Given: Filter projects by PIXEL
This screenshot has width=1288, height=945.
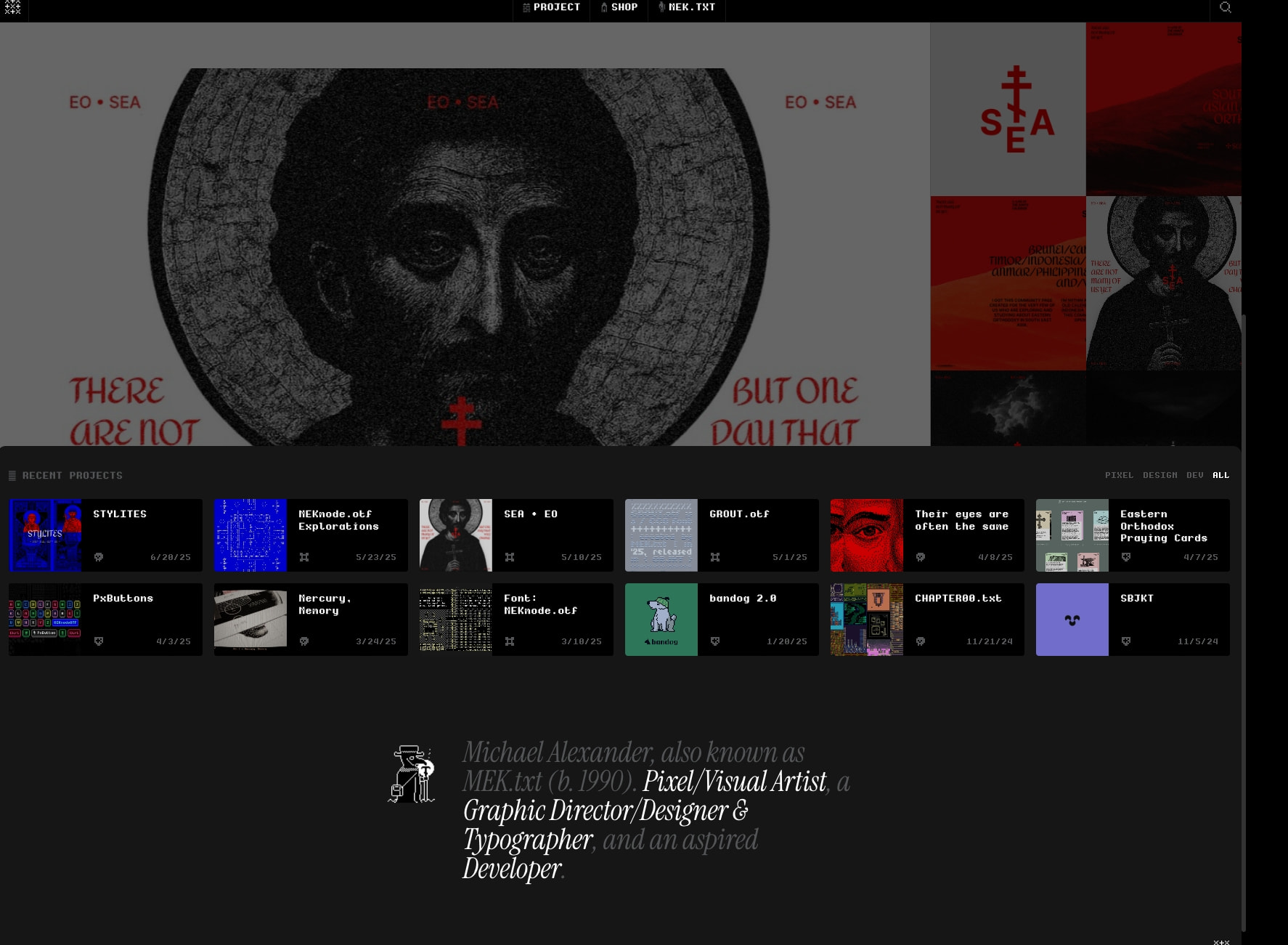Looking at the screenshot, I should [1119, 475].
